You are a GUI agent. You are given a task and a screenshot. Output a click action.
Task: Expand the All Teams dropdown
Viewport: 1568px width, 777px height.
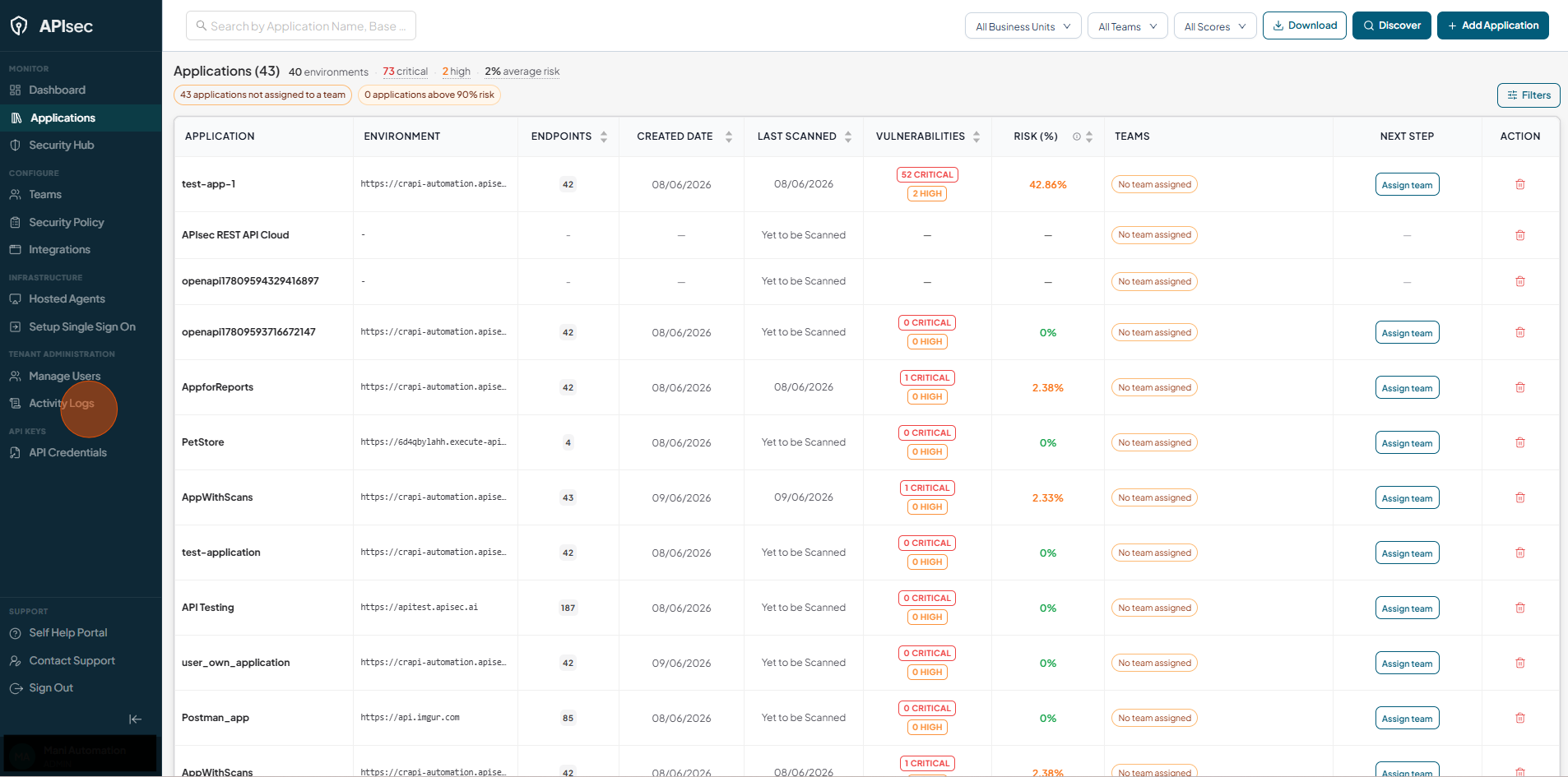(1128, 25)
